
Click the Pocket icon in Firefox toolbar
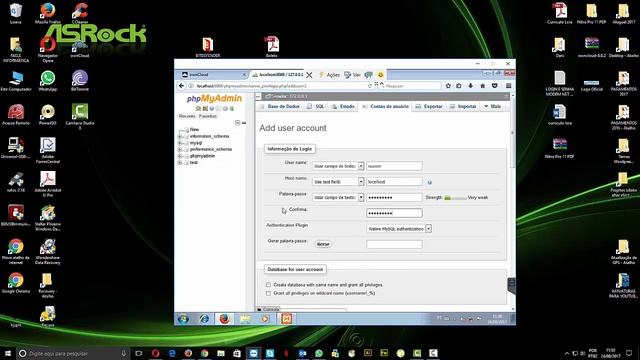coord(494,86)
